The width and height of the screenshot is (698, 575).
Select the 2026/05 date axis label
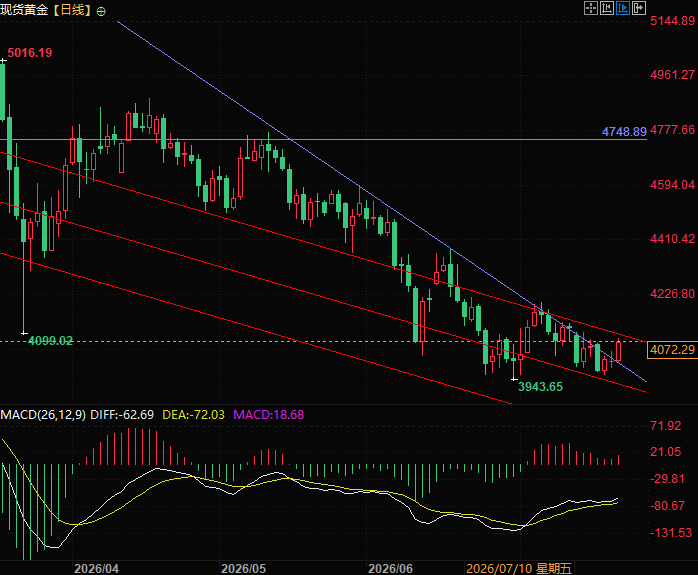point(243,568)
